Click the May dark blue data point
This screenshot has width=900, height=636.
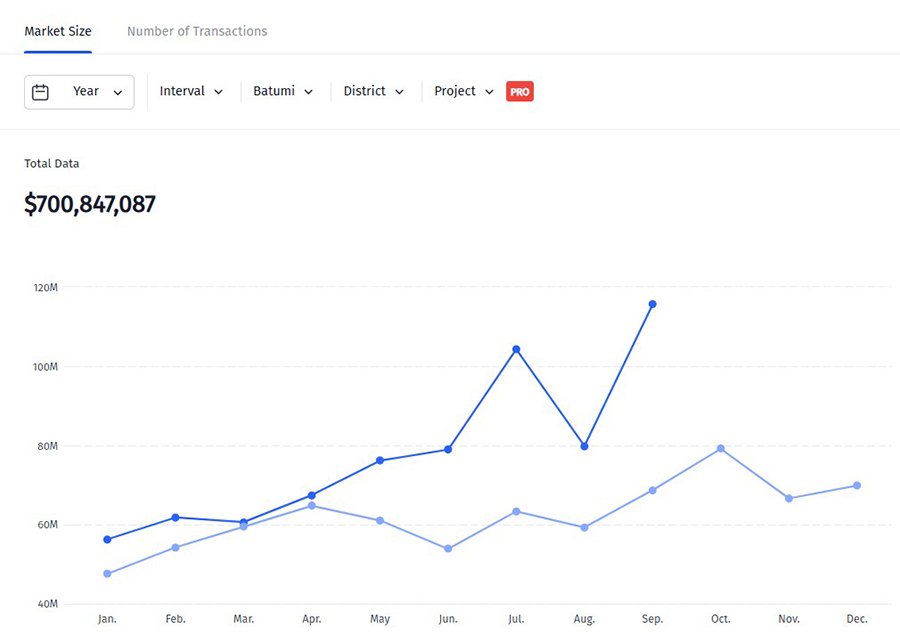(x=380, y=460)
